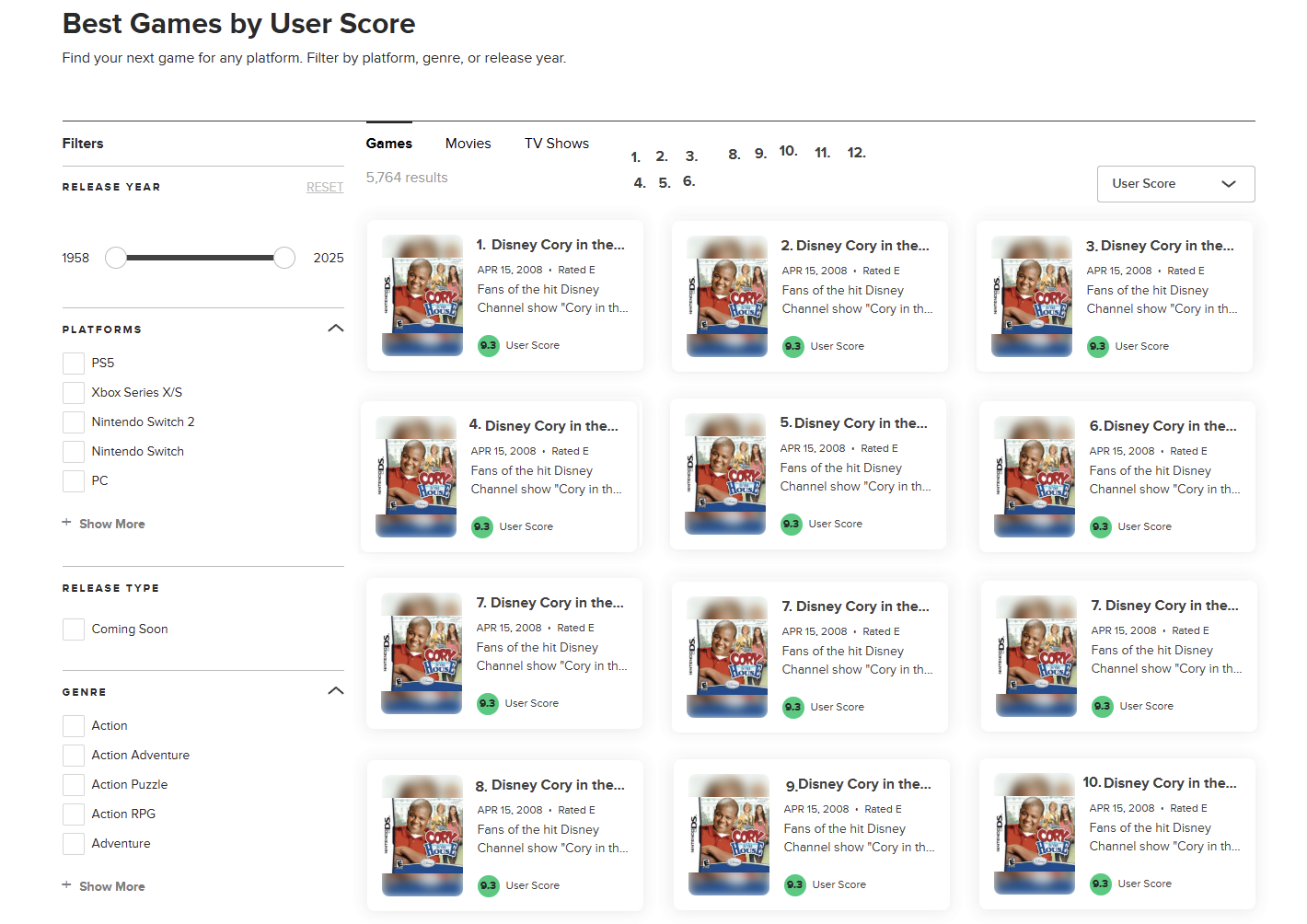Click the cover thumbnail on game card 6
Viewport: 1307px width, 924px height.
tap(1035, 477)
